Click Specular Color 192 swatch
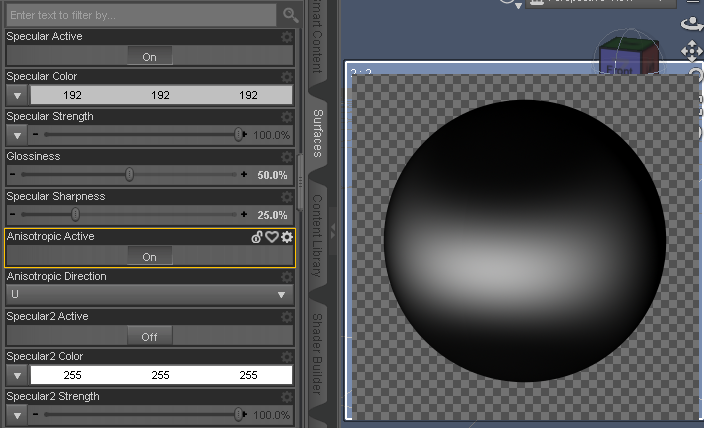Viewport: 704px width, 428px height. point(161,95)
